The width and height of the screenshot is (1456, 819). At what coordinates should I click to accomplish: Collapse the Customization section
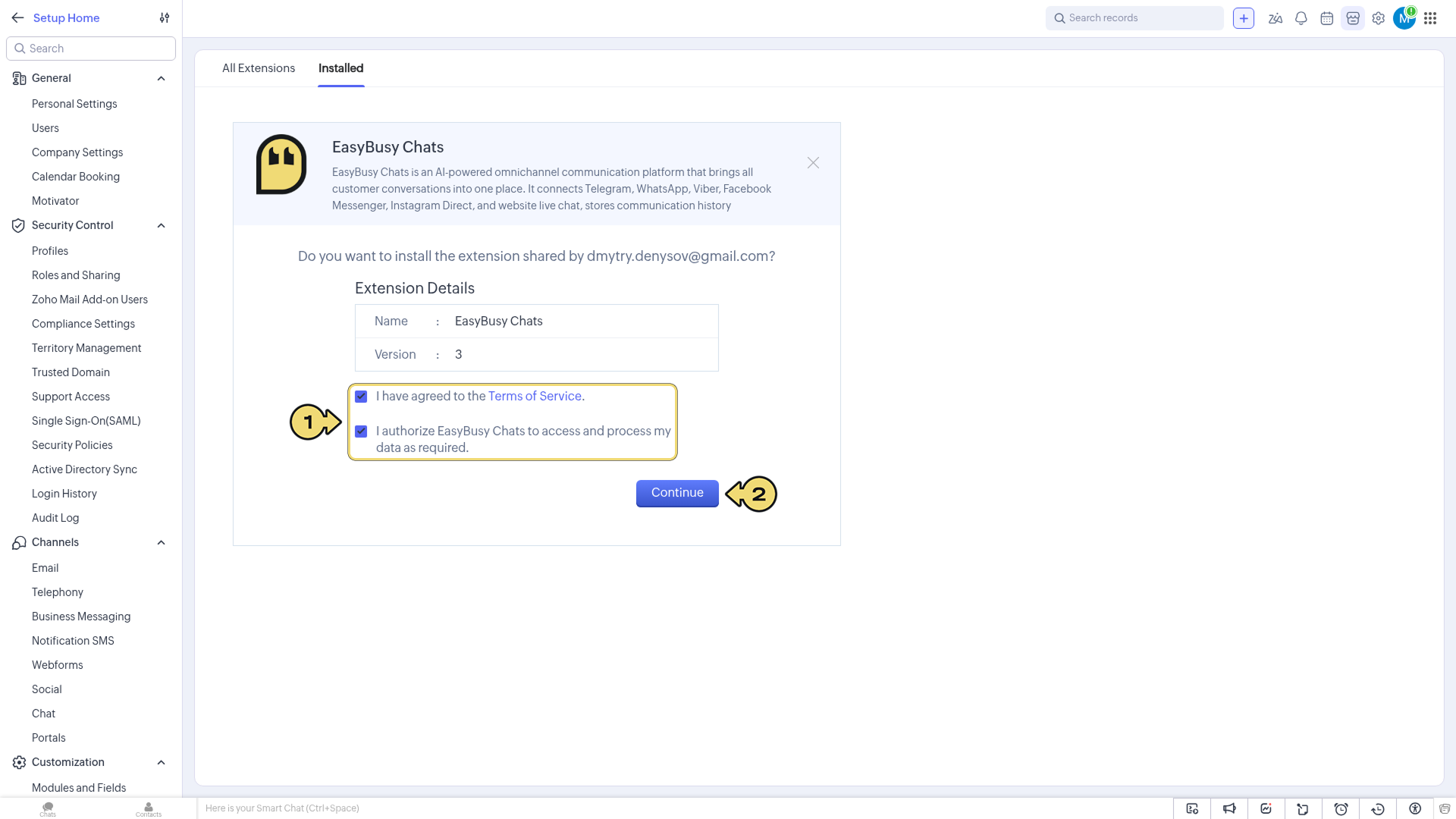click(x=161, y=763)
